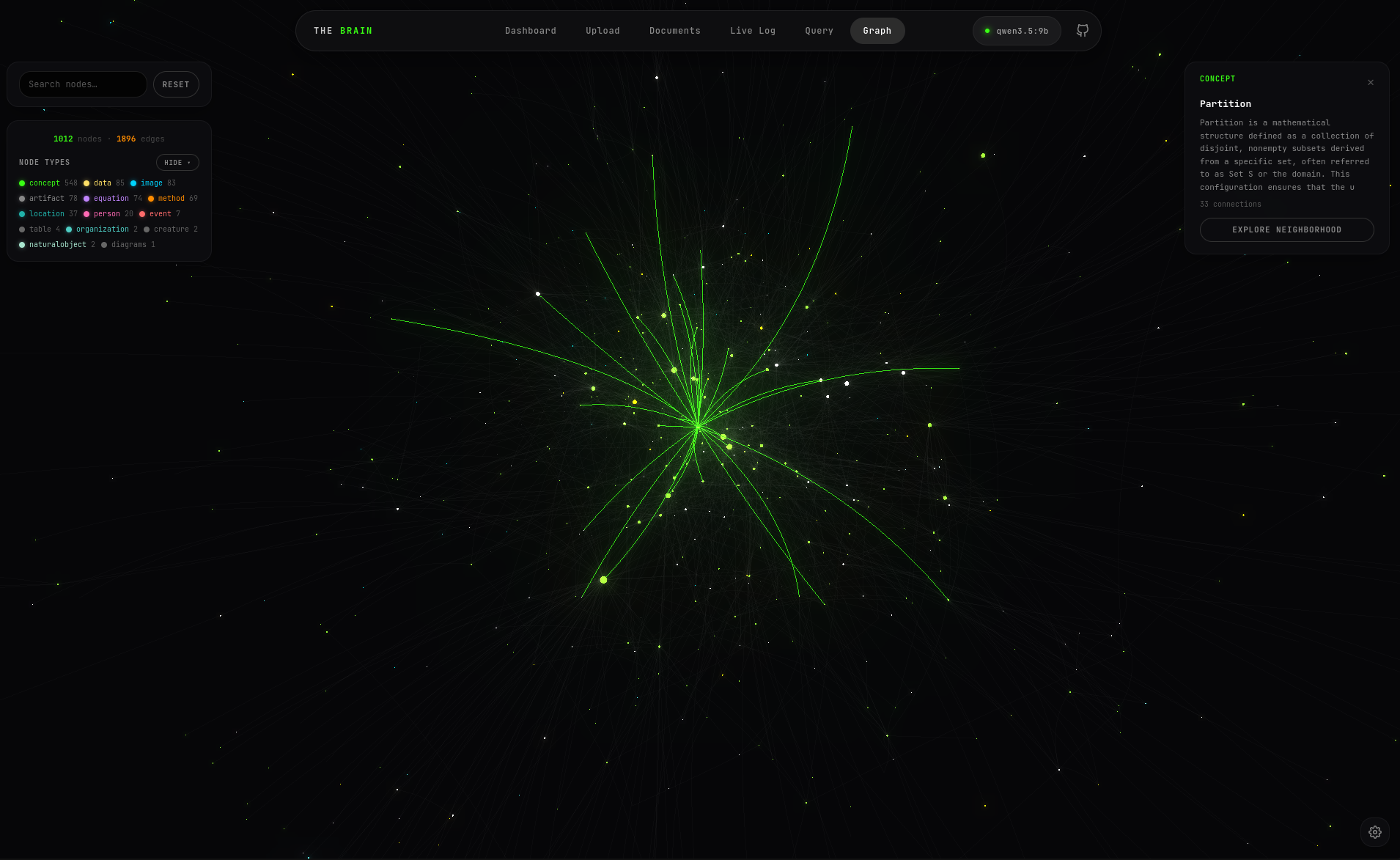The image size is (1400, 860).
Task: Toggle the location node type filter
Action: (46, 214)
